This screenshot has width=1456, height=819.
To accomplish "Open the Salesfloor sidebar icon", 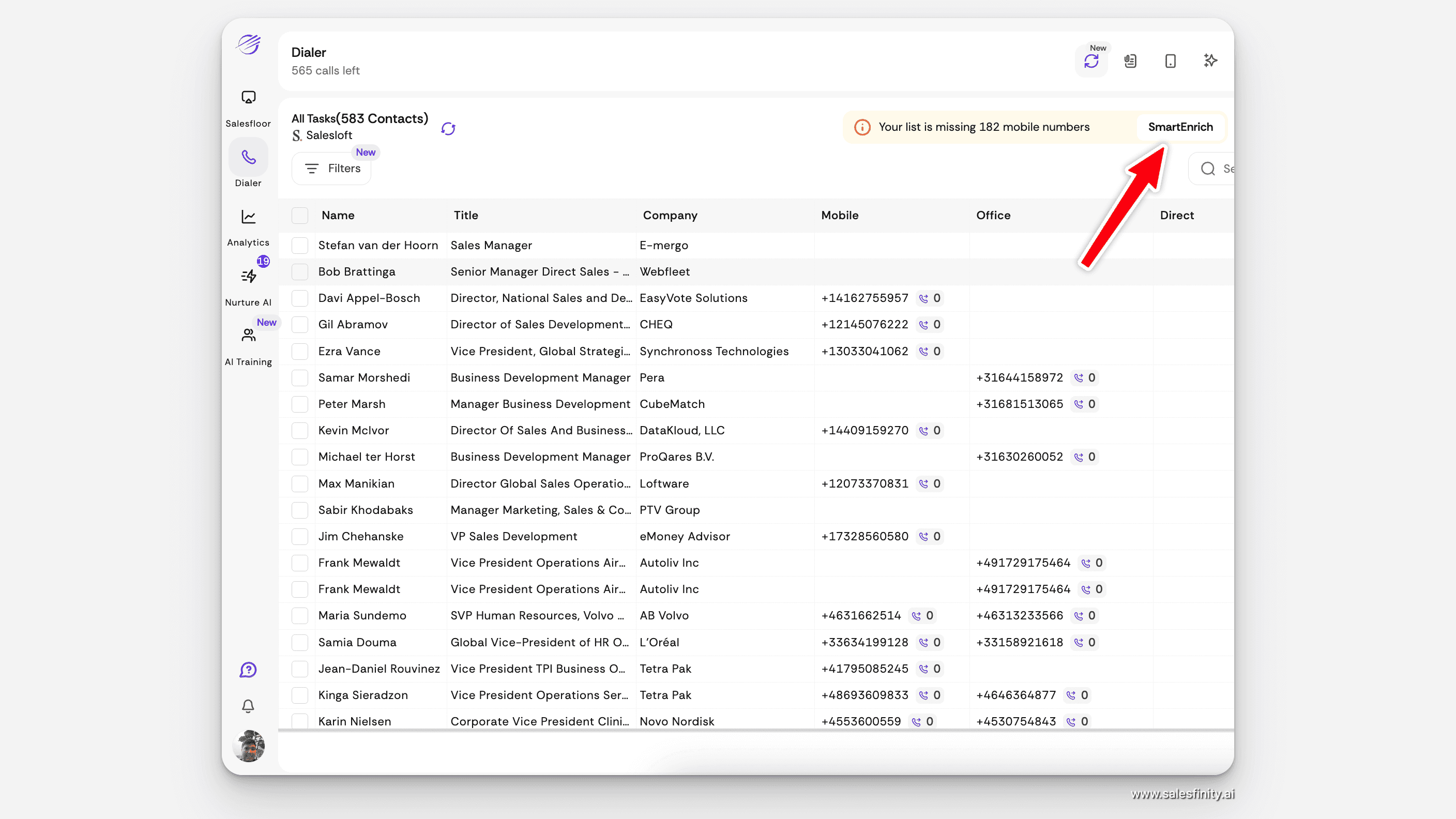I will coord(248,98).
